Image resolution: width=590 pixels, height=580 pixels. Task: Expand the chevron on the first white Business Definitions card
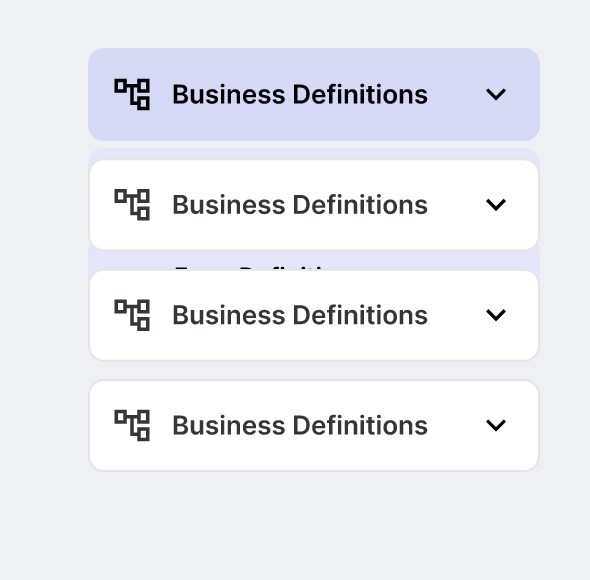496,204
